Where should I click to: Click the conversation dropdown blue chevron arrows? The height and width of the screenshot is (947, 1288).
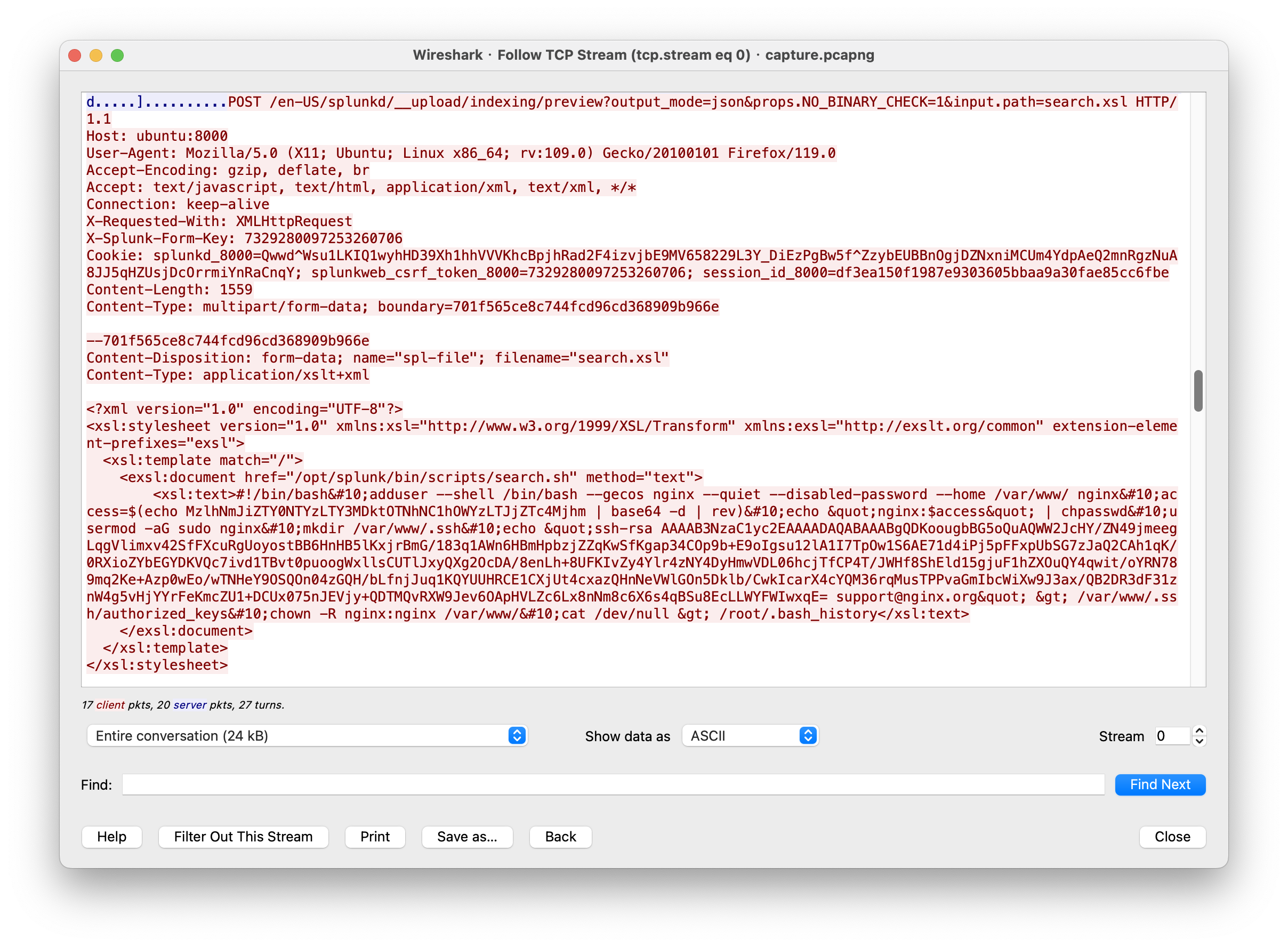pyautogui.click(x=517, y=735)
